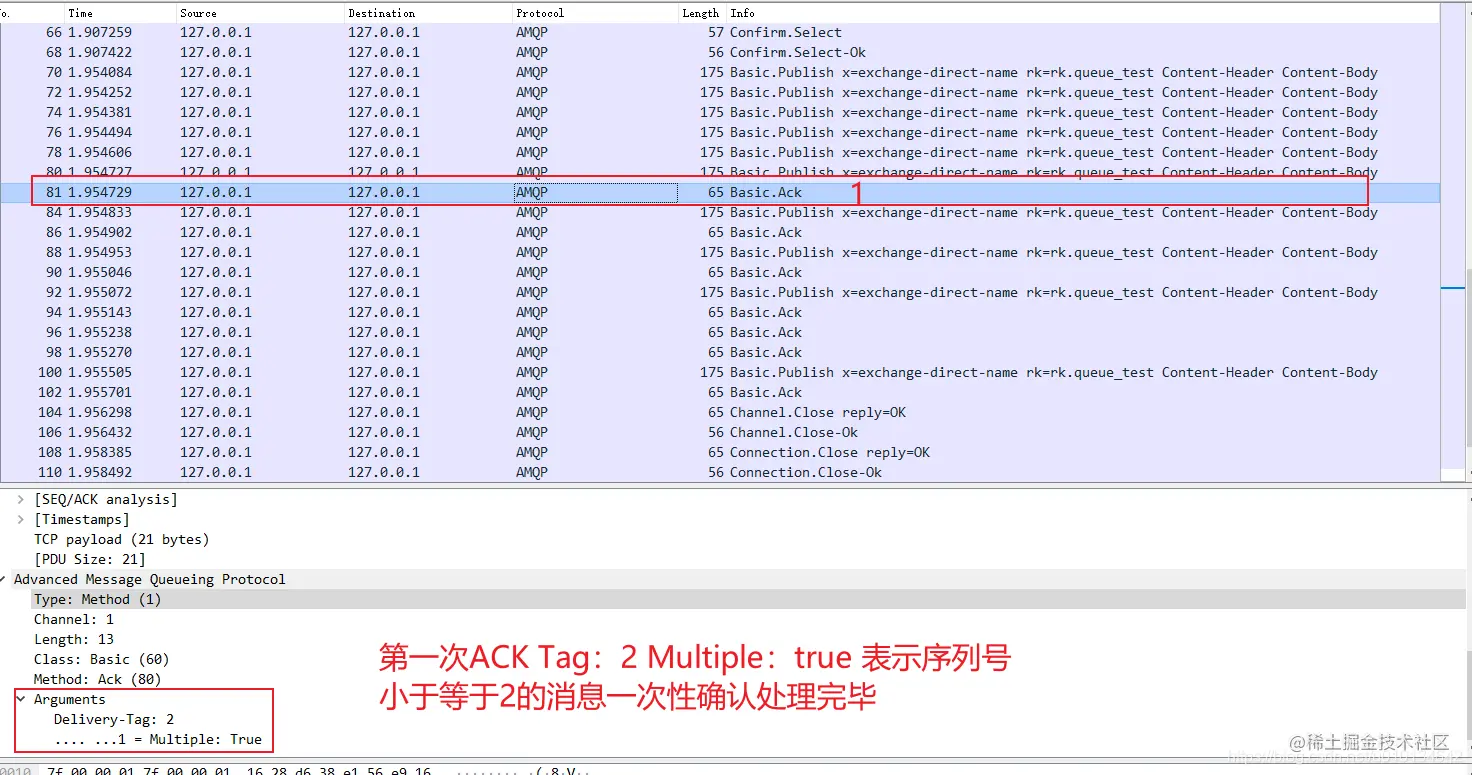This screenshot has height=775, width=1472.
Task: Select the TCP payload (21 bytes) line
Action: 122,539
